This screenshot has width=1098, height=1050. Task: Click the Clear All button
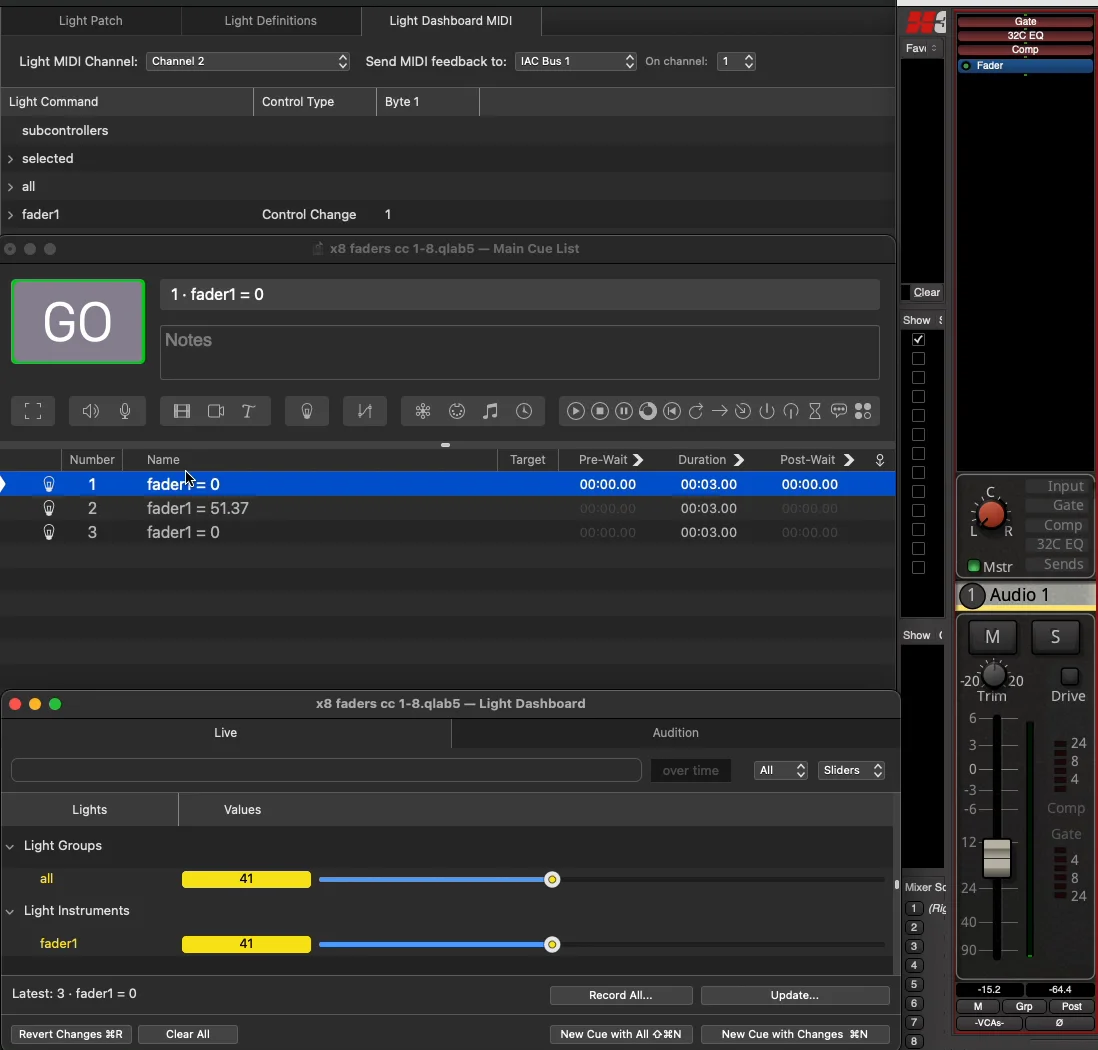point(188,1034)
